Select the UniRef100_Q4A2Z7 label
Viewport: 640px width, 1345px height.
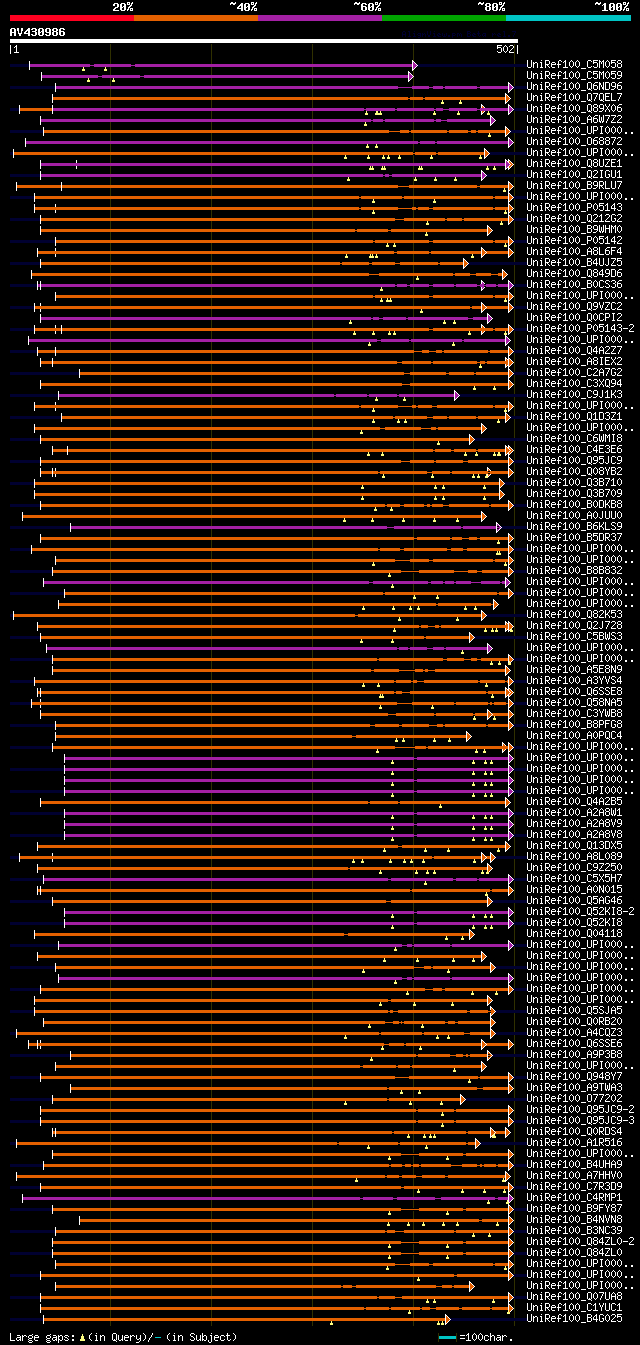pos(574,350)
